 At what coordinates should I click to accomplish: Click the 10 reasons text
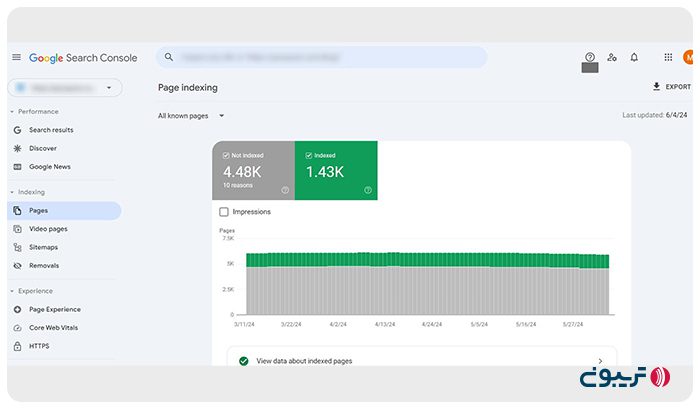coord(238,185)
